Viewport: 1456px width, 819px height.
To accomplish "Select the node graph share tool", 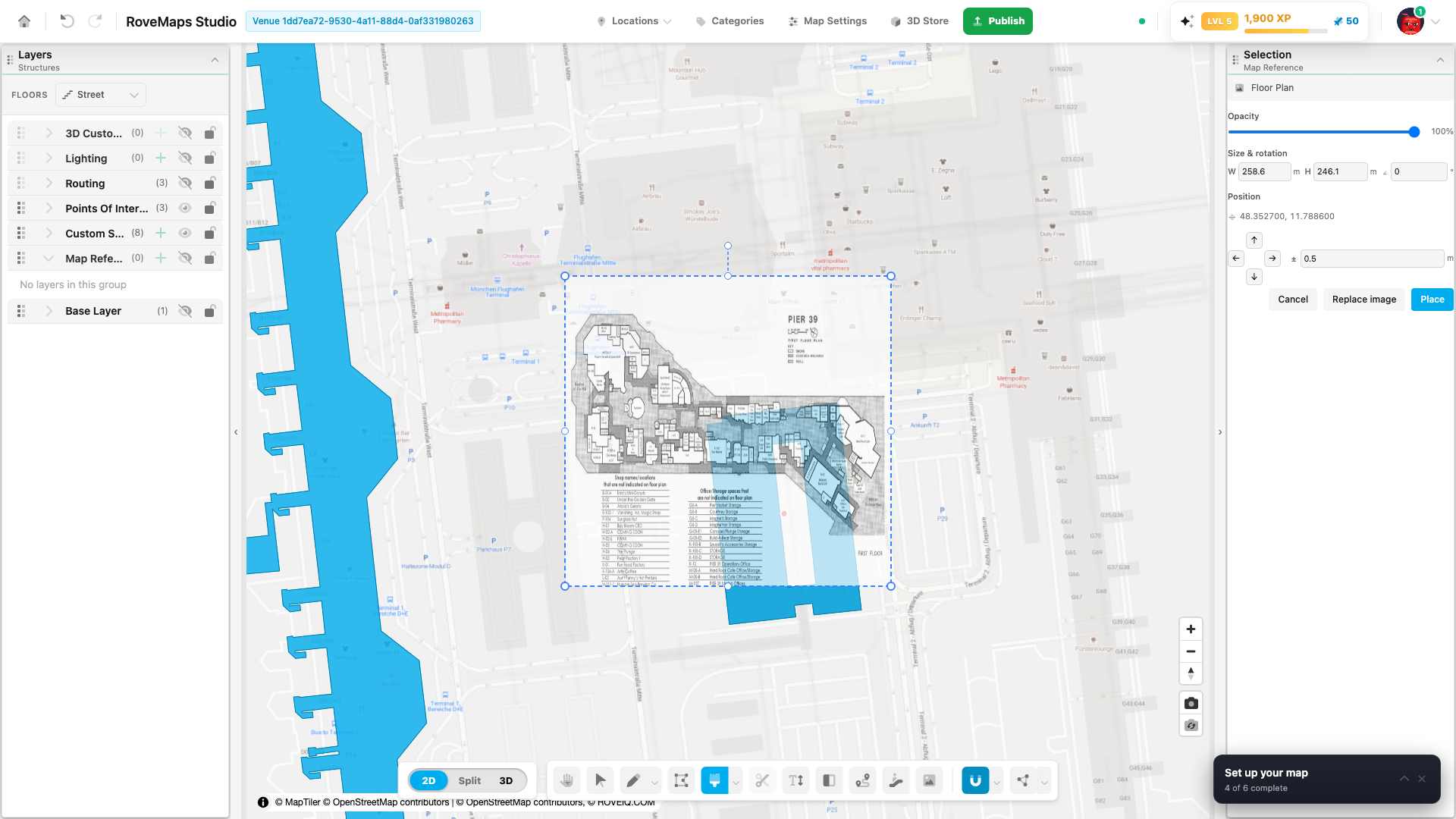I will [1023, 780].
